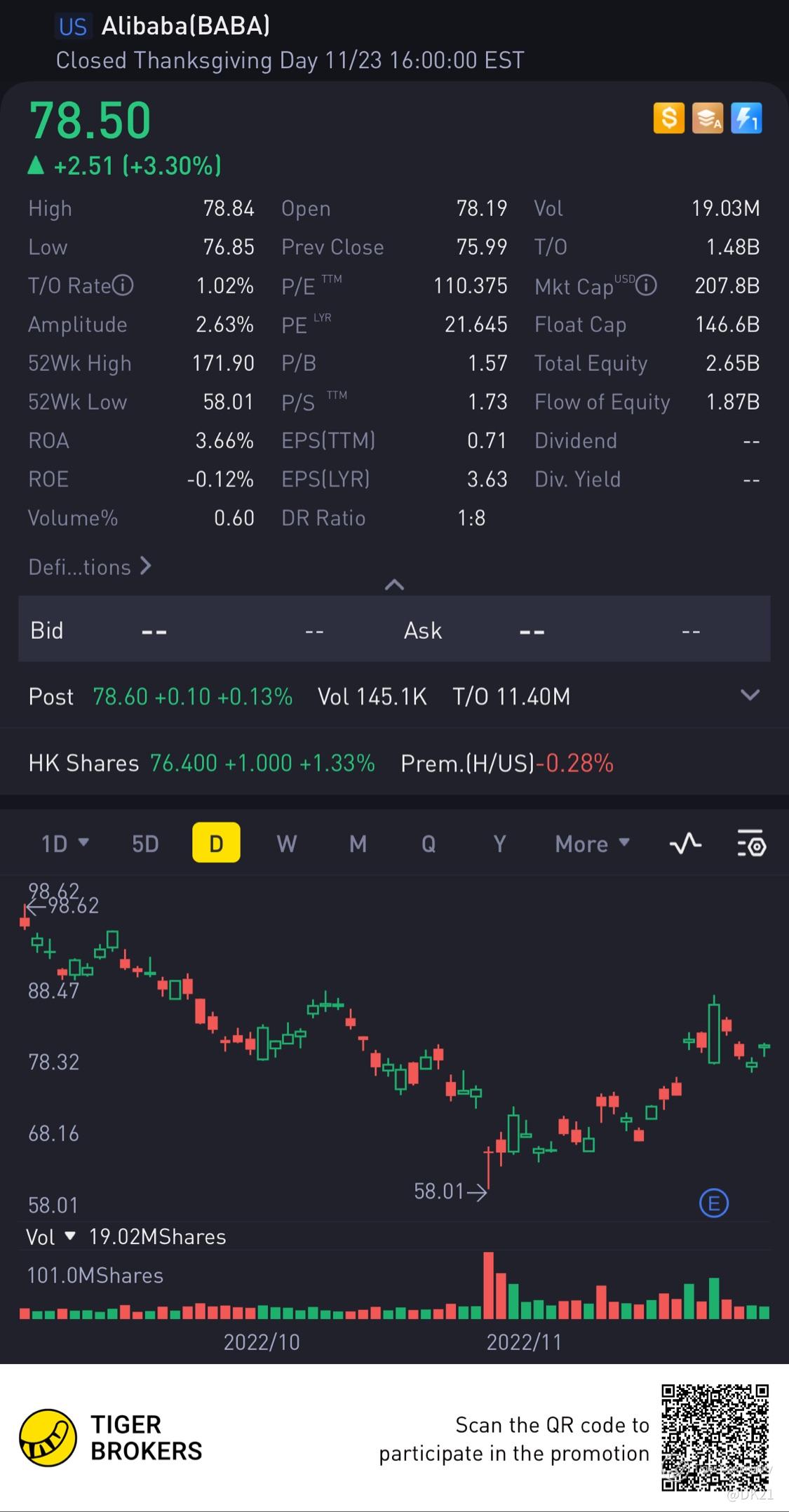789x1512 pixels.
Task: Open the More timeframes dropdown
Action: coord(592,844)
